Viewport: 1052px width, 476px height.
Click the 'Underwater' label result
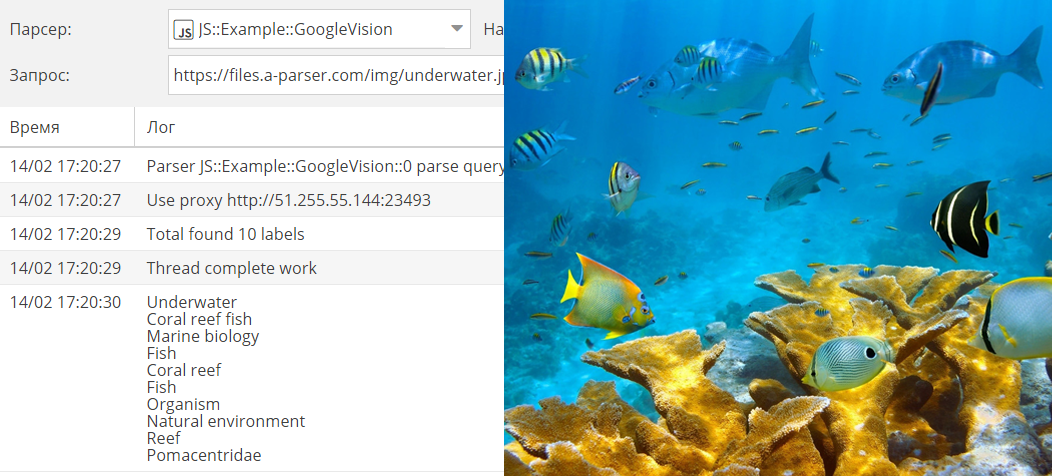point(192,302)
